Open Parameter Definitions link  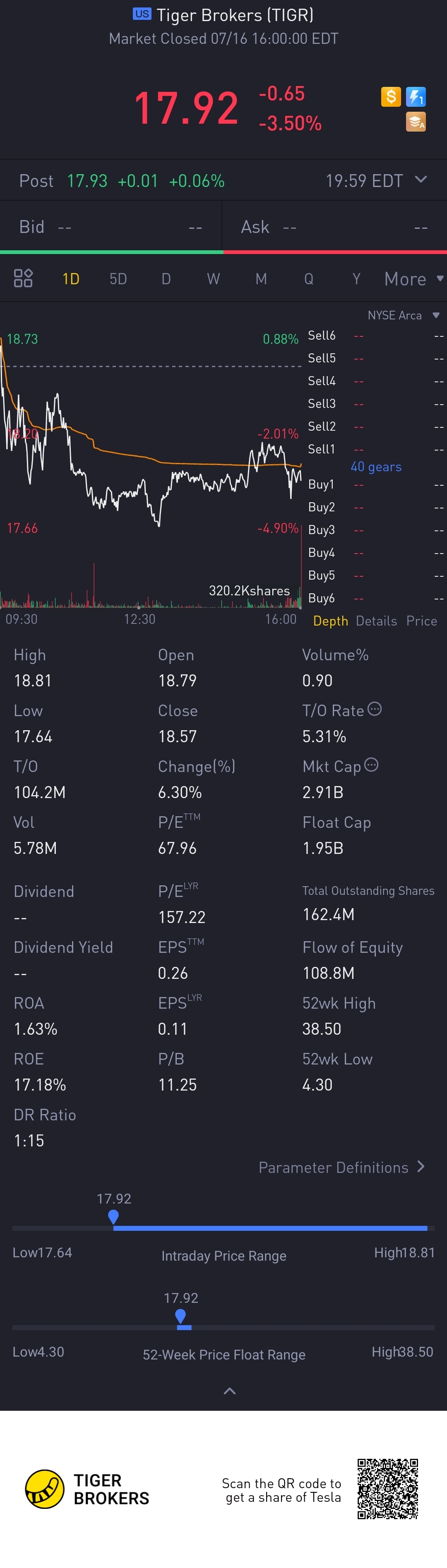(x=341, y=1167)
